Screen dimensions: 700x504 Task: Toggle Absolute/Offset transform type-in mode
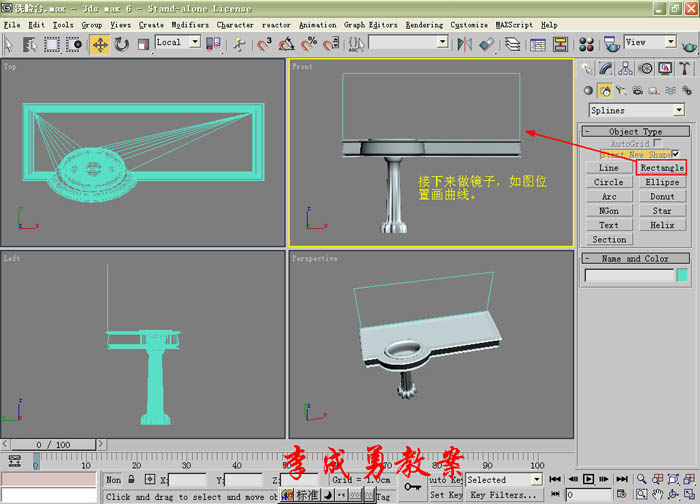[x=150, y=479]
